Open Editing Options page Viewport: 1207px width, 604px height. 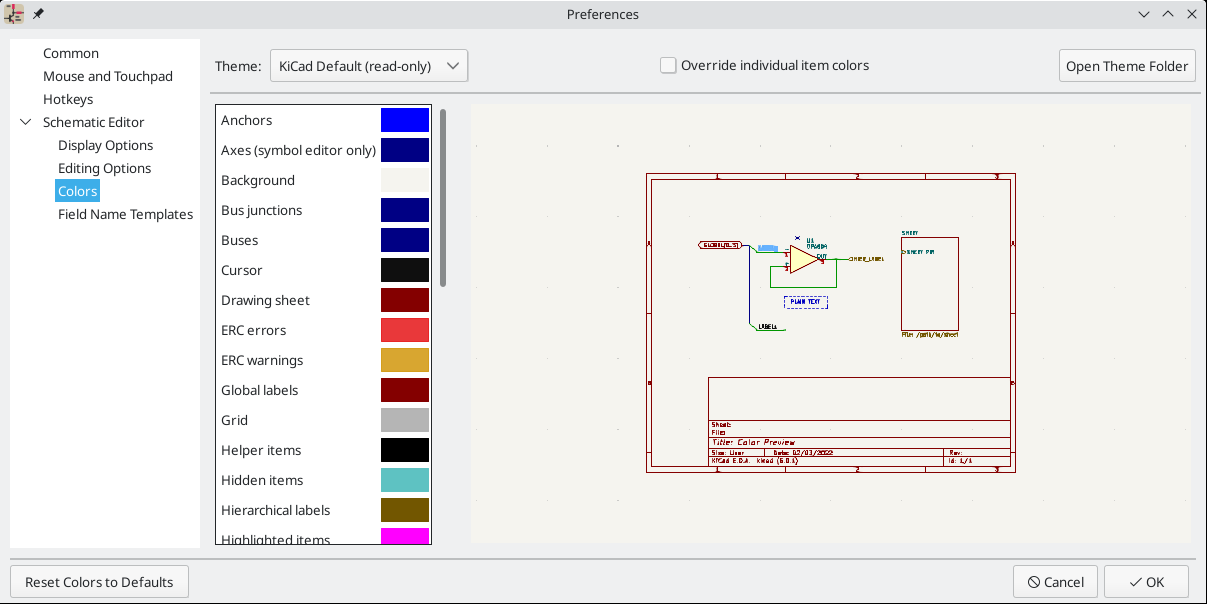pyautogui.click(x=104, y=168)
